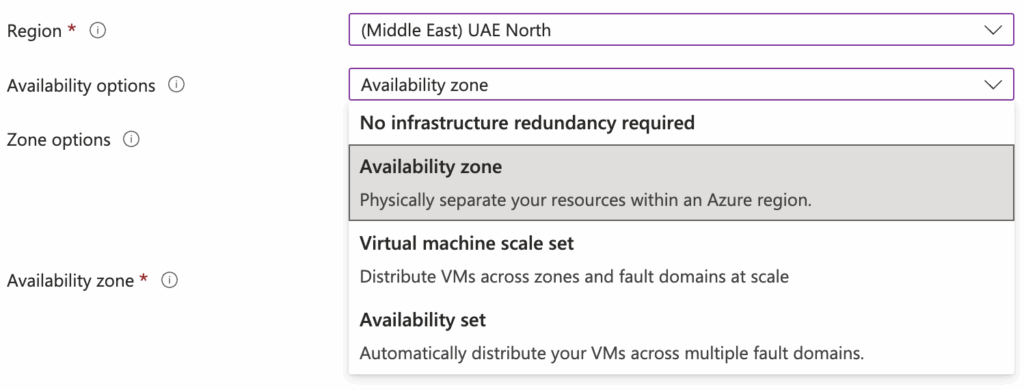The image size is (1024, 390).
Task: Expand the Region dropdown chevron
Action: 993,30
